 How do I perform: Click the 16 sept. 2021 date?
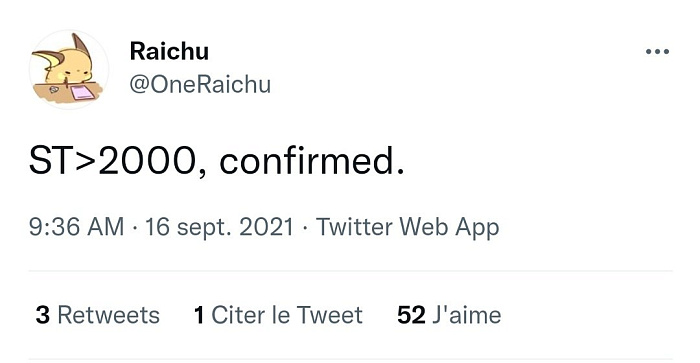pos(220,227)
